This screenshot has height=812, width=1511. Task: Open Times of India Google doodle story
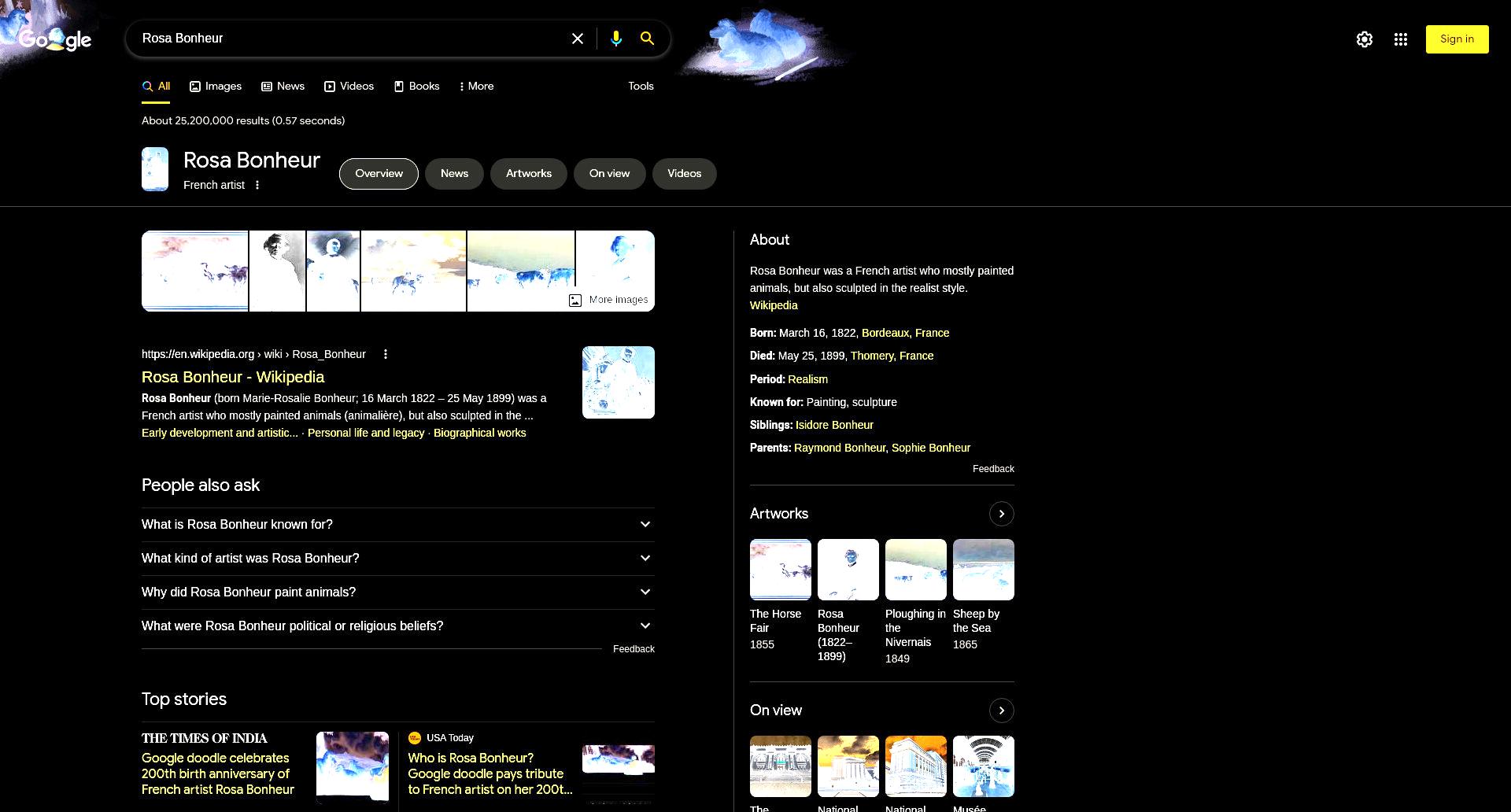pyautogui.click(x=218, y=774)
